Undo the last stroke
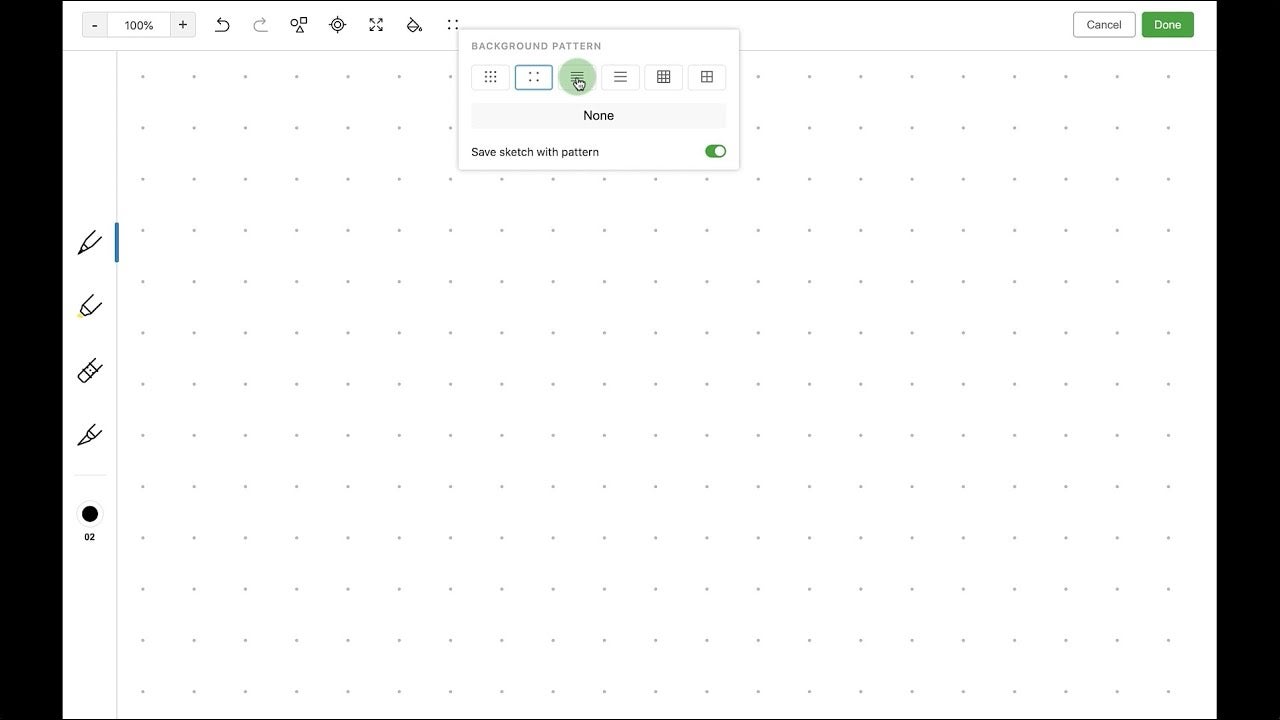The width and height of the screenshot is (1280, 720). pyautogui.click(x=222, y=25)
